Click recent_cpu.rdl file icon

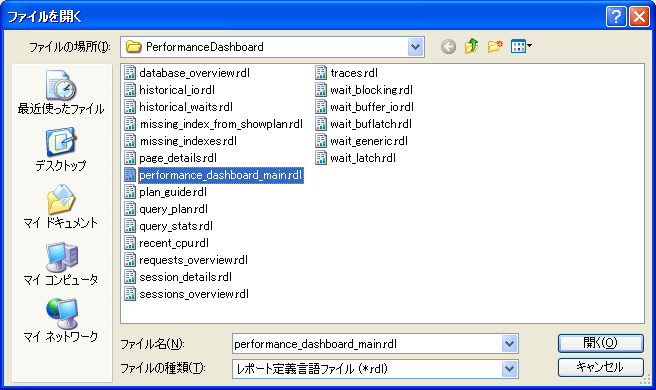[x=130, y=243]
